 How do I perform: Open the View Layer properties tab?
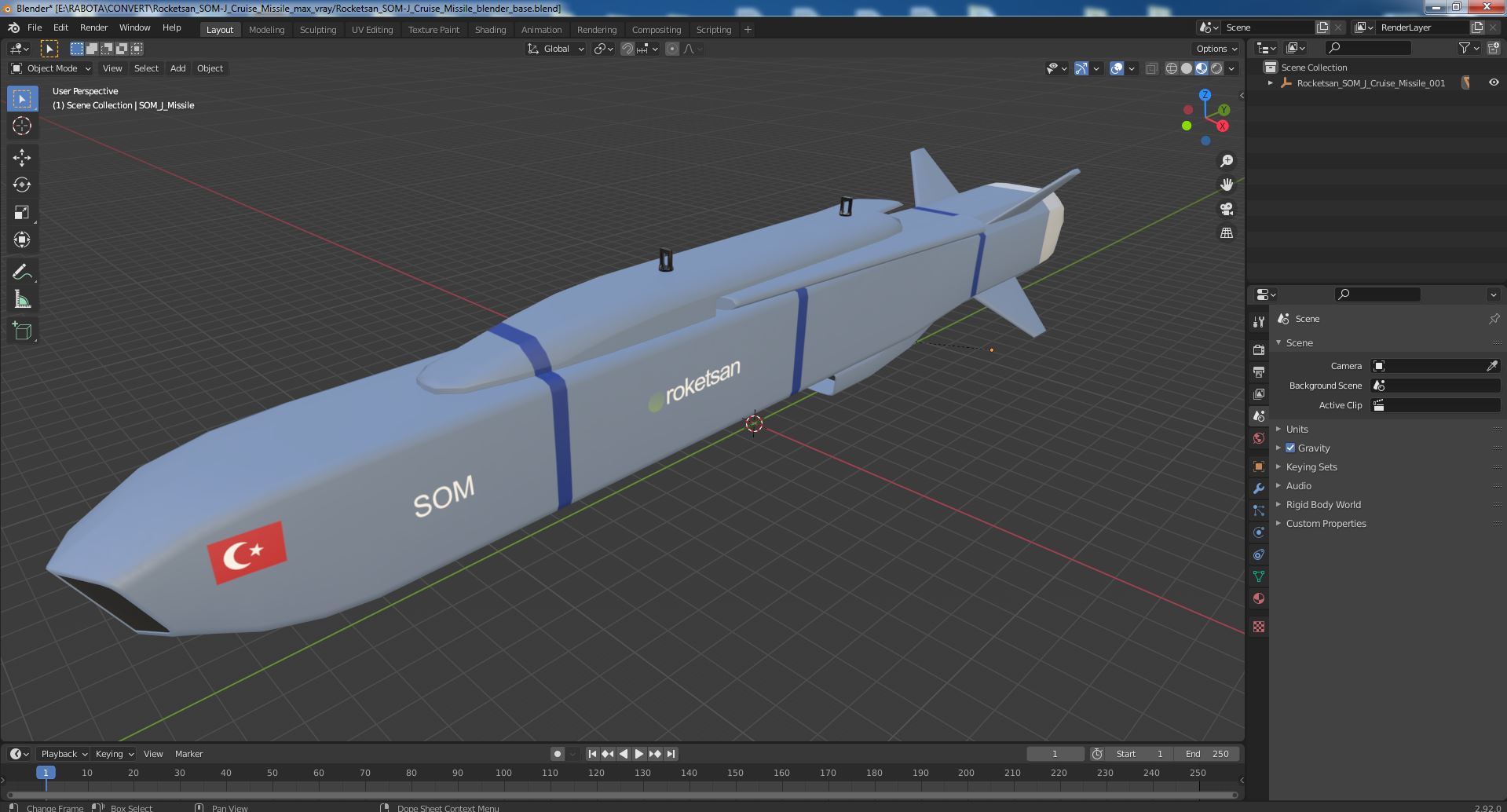(1259, 393)
